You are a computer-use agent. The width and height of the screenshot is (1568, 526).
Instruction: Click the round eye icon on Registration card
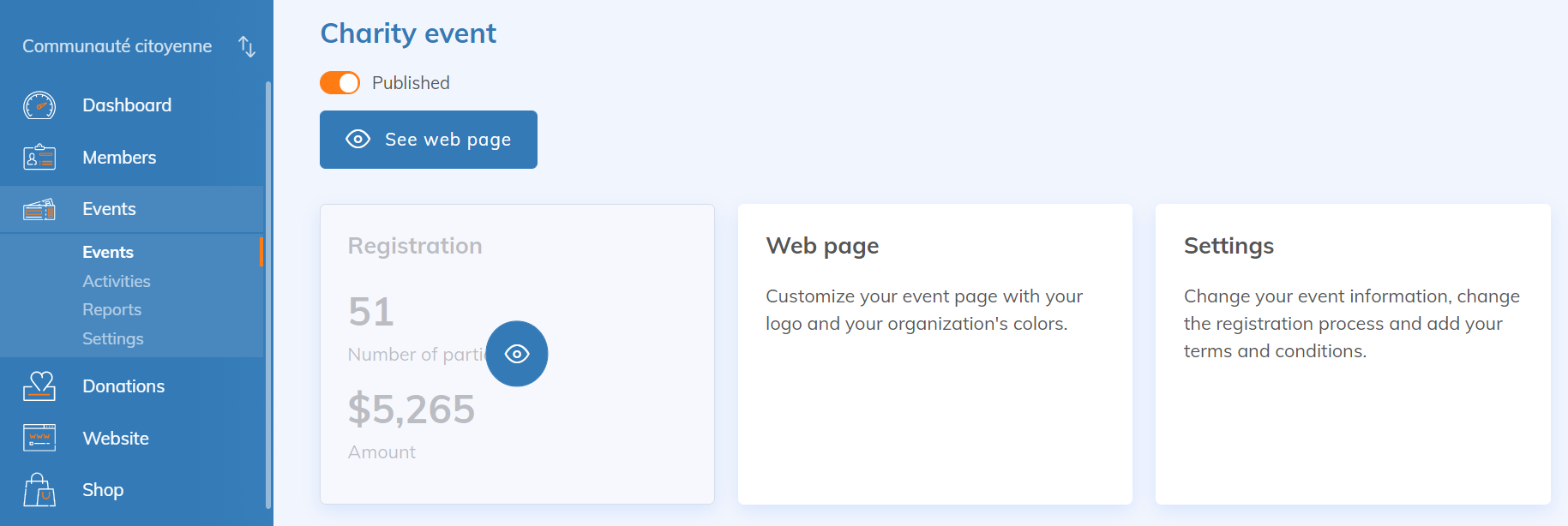516,354
